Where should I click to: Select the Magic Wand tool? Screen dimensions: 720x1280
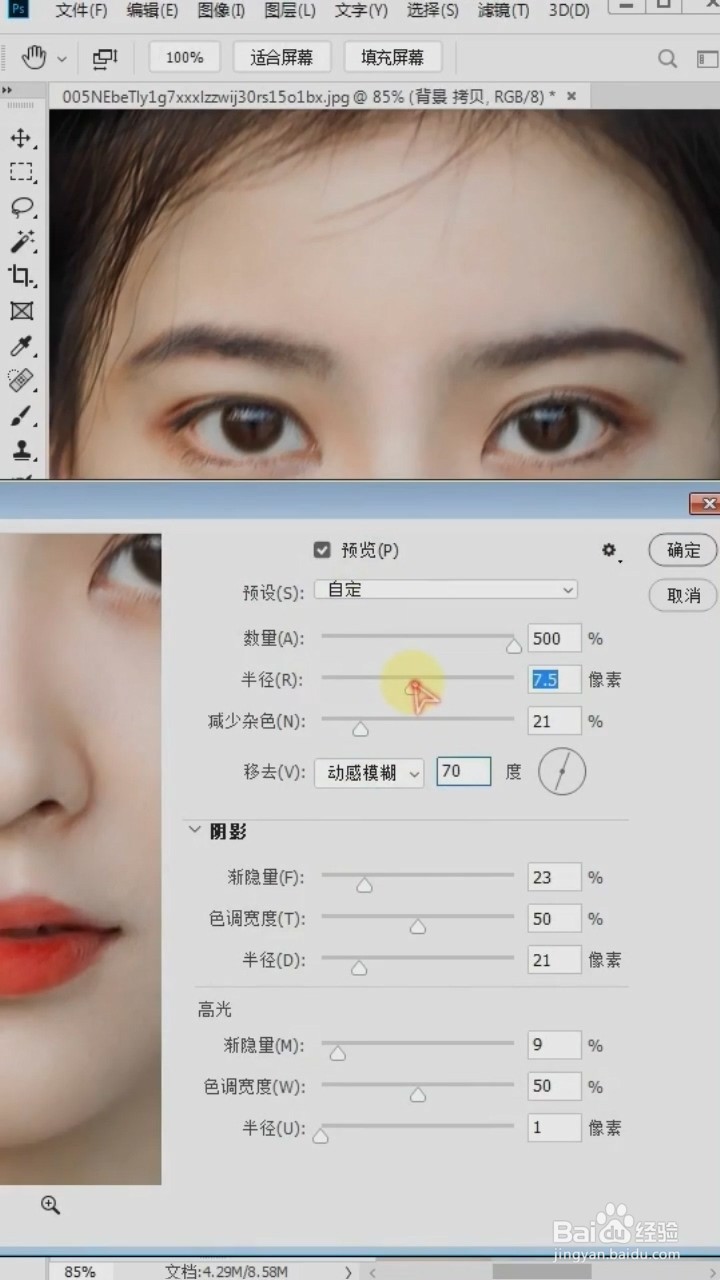pos(21,241)
